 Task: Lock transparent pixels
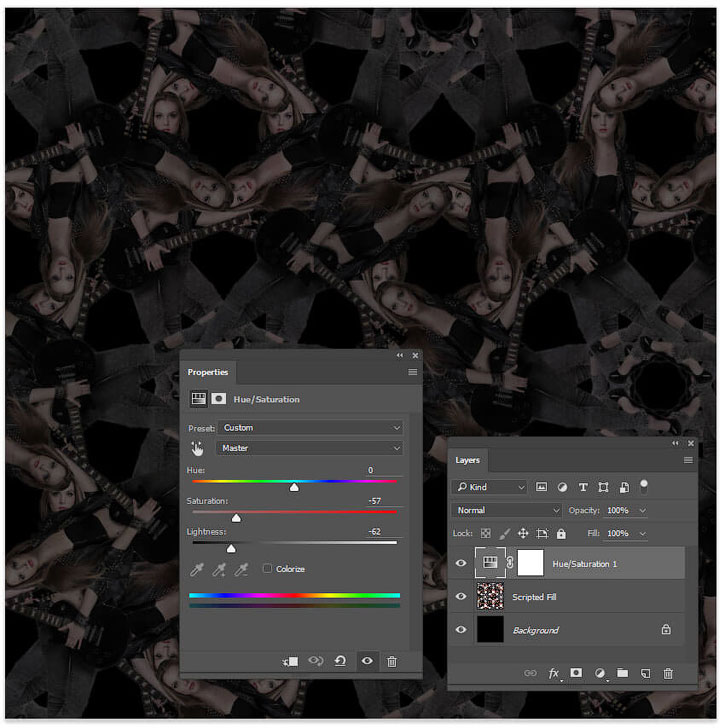pos(487,535)
